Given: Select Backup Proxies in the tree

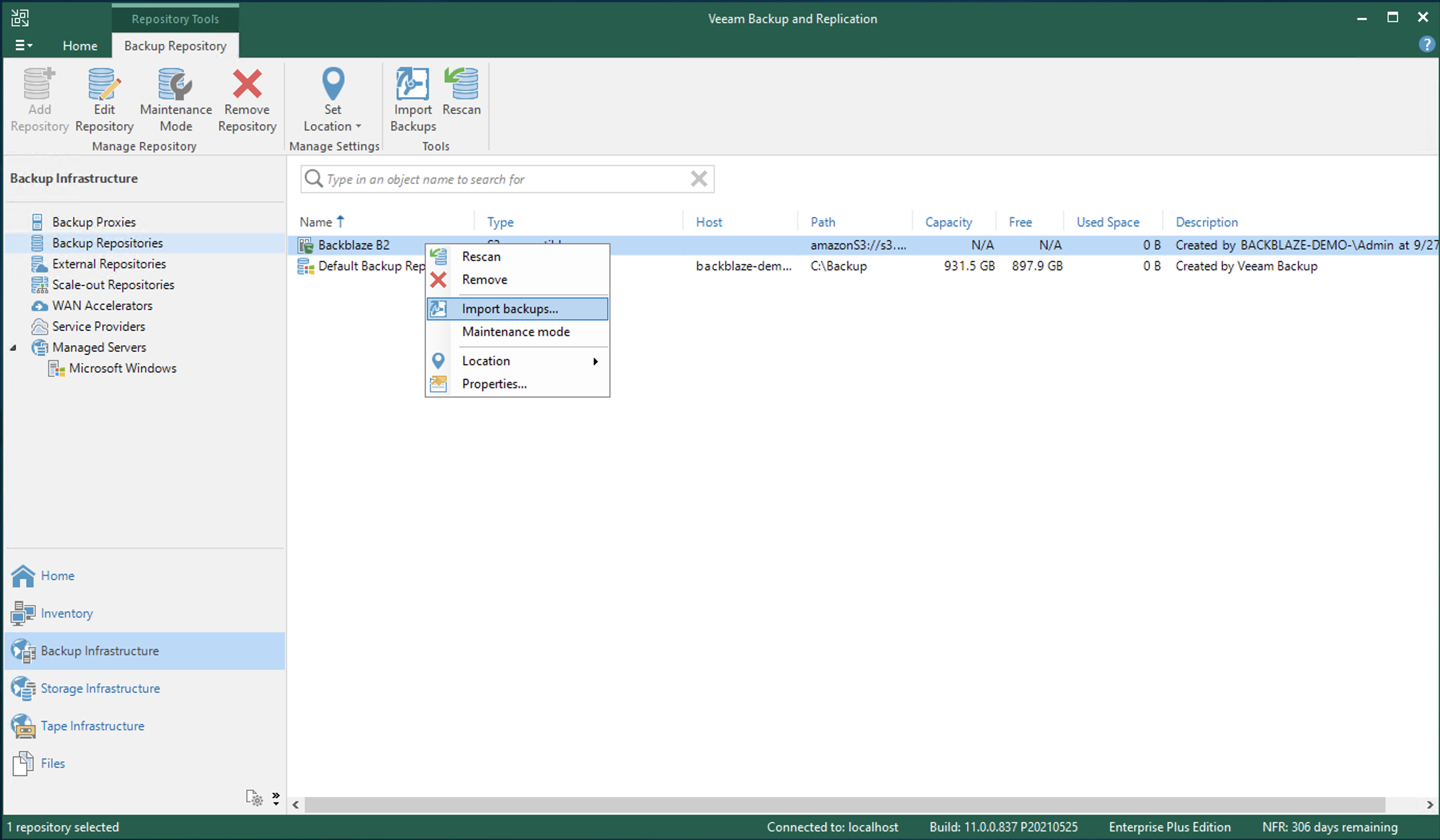Looking at the screenshot, I should click(94, 222).
